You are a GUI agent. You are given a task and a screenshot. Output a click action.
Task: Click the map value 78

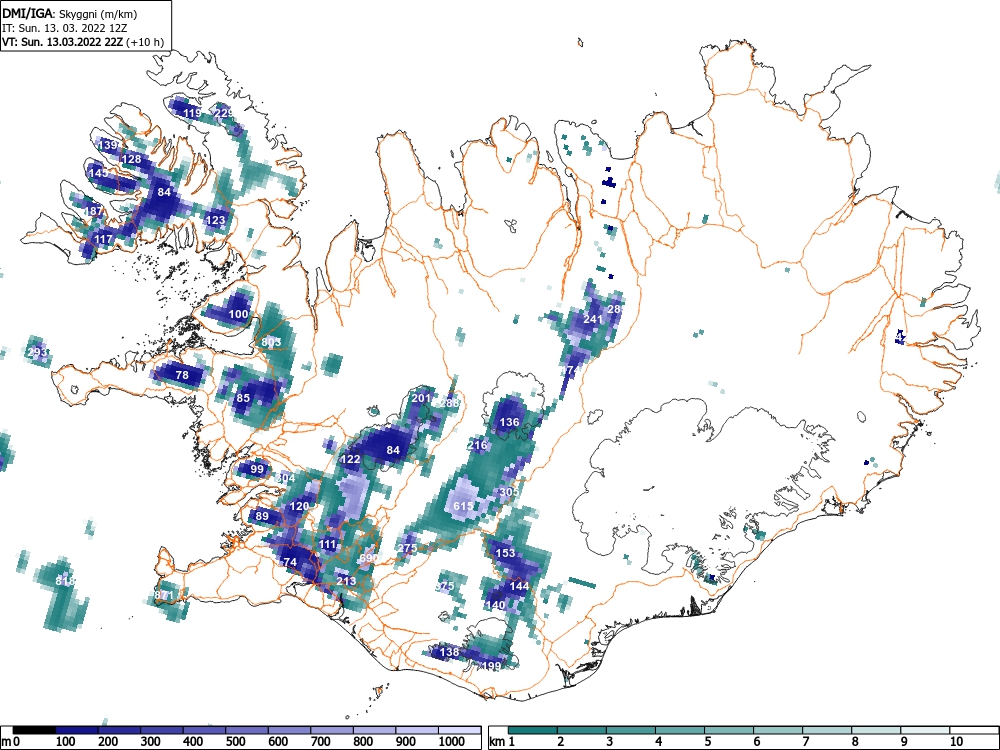coord(182,375)
